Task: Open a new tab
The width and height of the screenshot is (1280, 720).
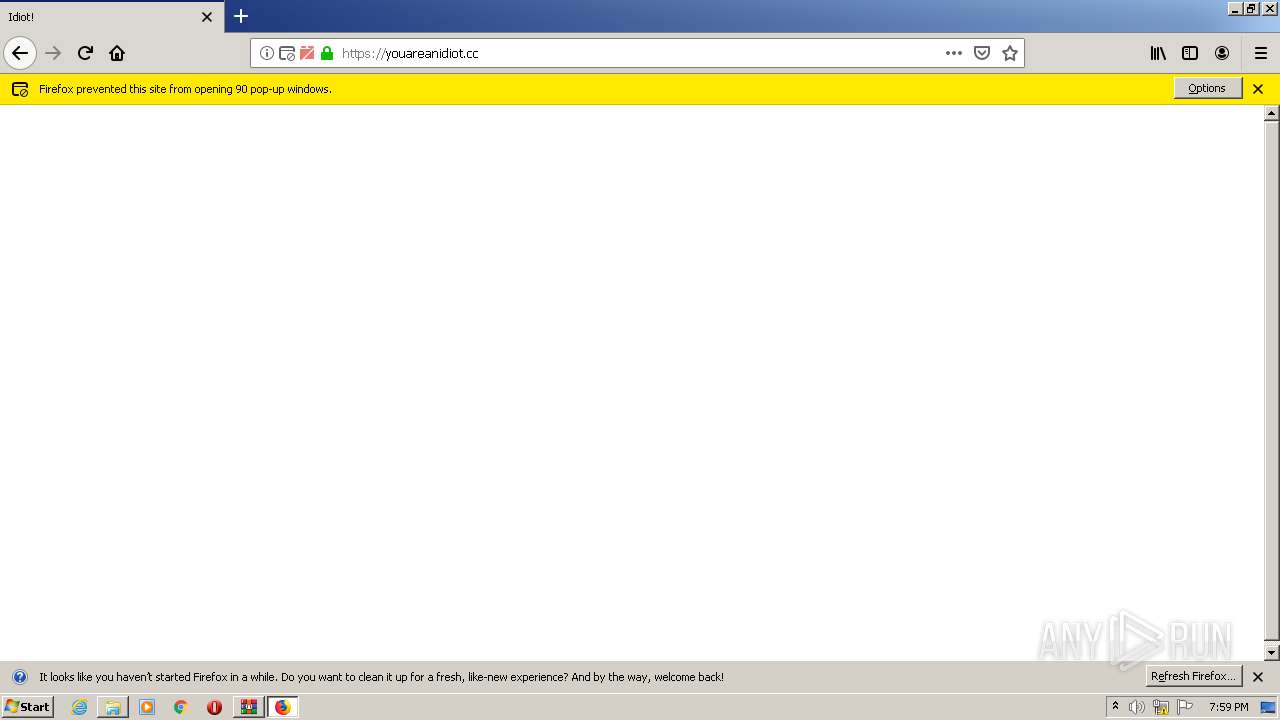Action: pyautogui.click(x=241, y=16)
